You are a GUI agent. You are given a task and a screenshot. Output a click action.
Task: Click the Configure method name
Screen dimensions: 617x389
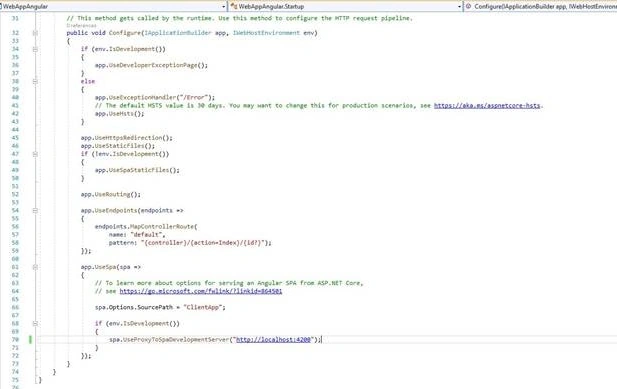click(x=125, y=33)
